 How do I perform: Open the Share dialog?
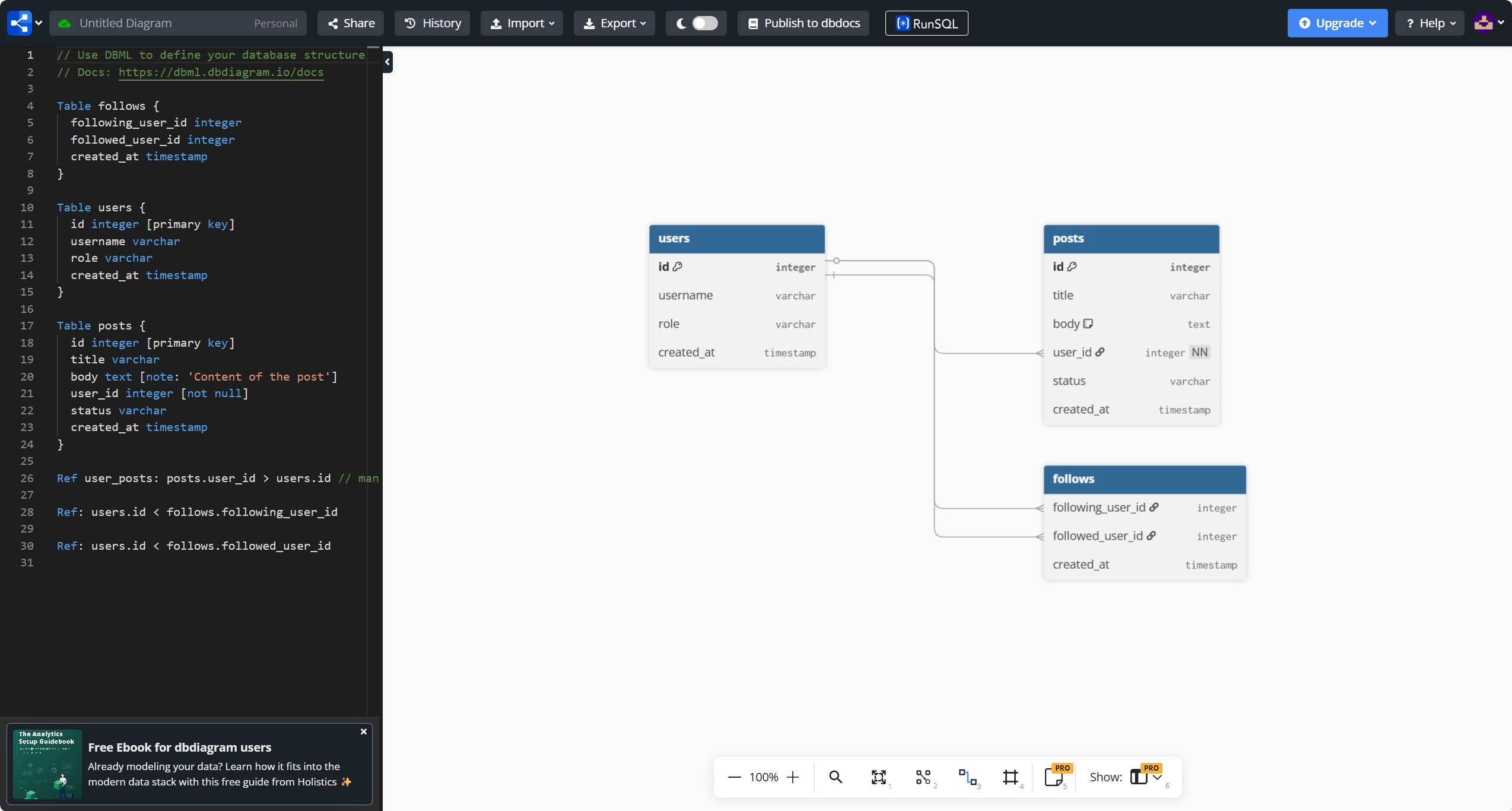(351, 23)
